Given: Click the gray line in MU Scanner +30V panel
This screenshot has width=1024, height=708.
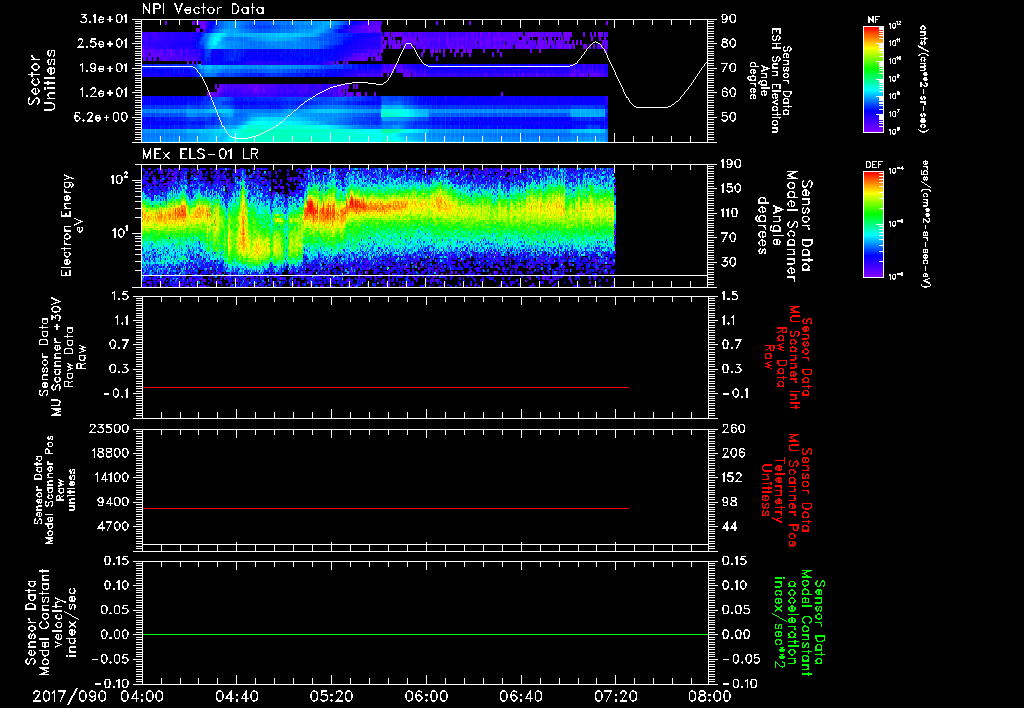Looking at the screenshot, I should 385,387.
